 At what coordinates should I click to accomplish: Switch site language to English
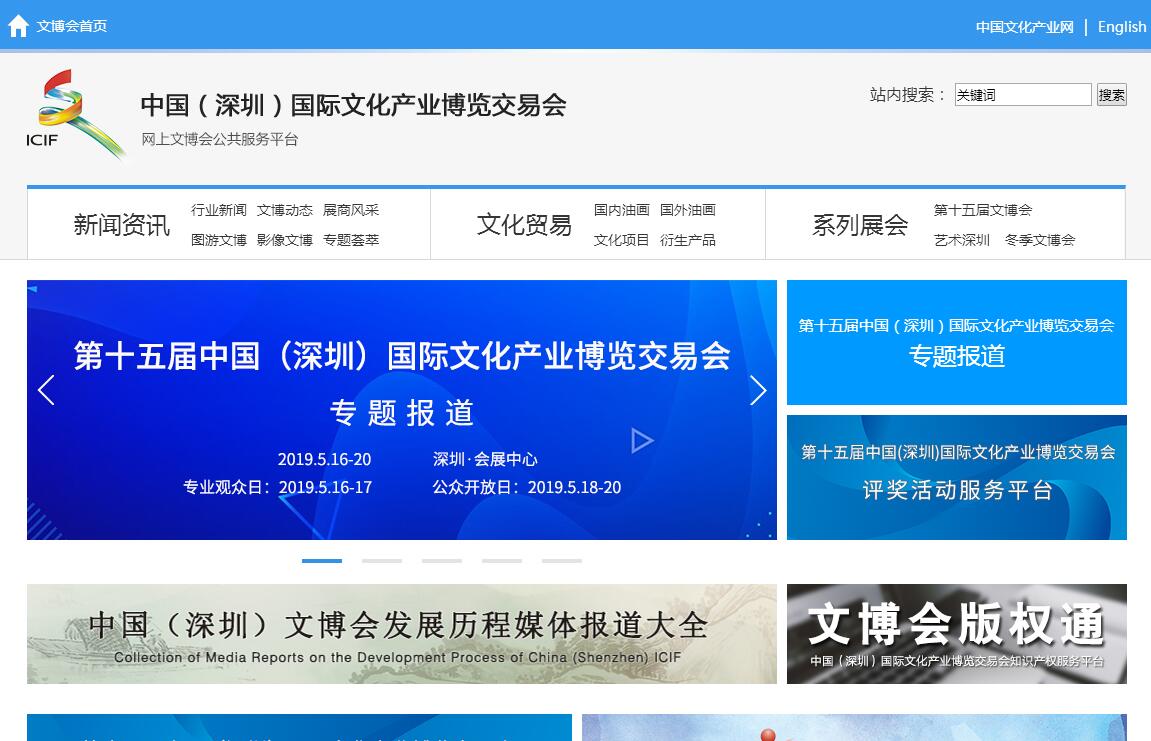tap(1122, 27)
